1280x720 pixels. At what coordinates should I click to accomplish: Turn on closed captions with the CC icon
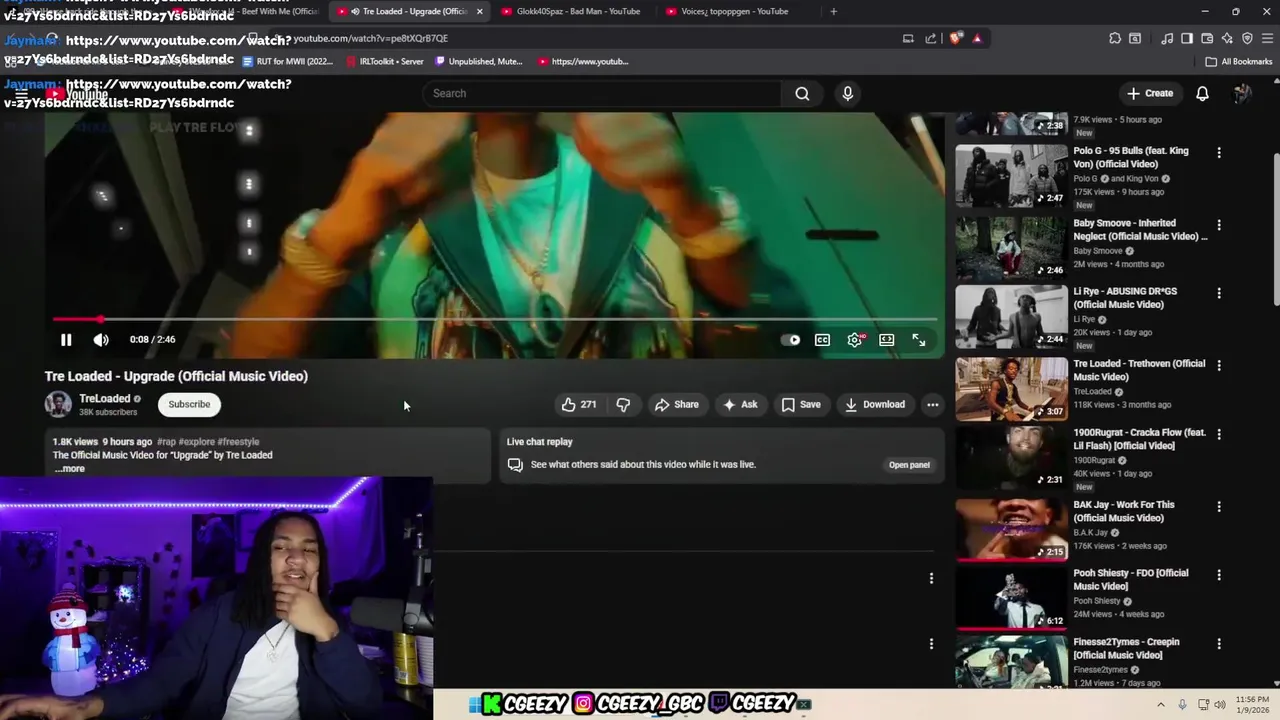click(822, 340)
